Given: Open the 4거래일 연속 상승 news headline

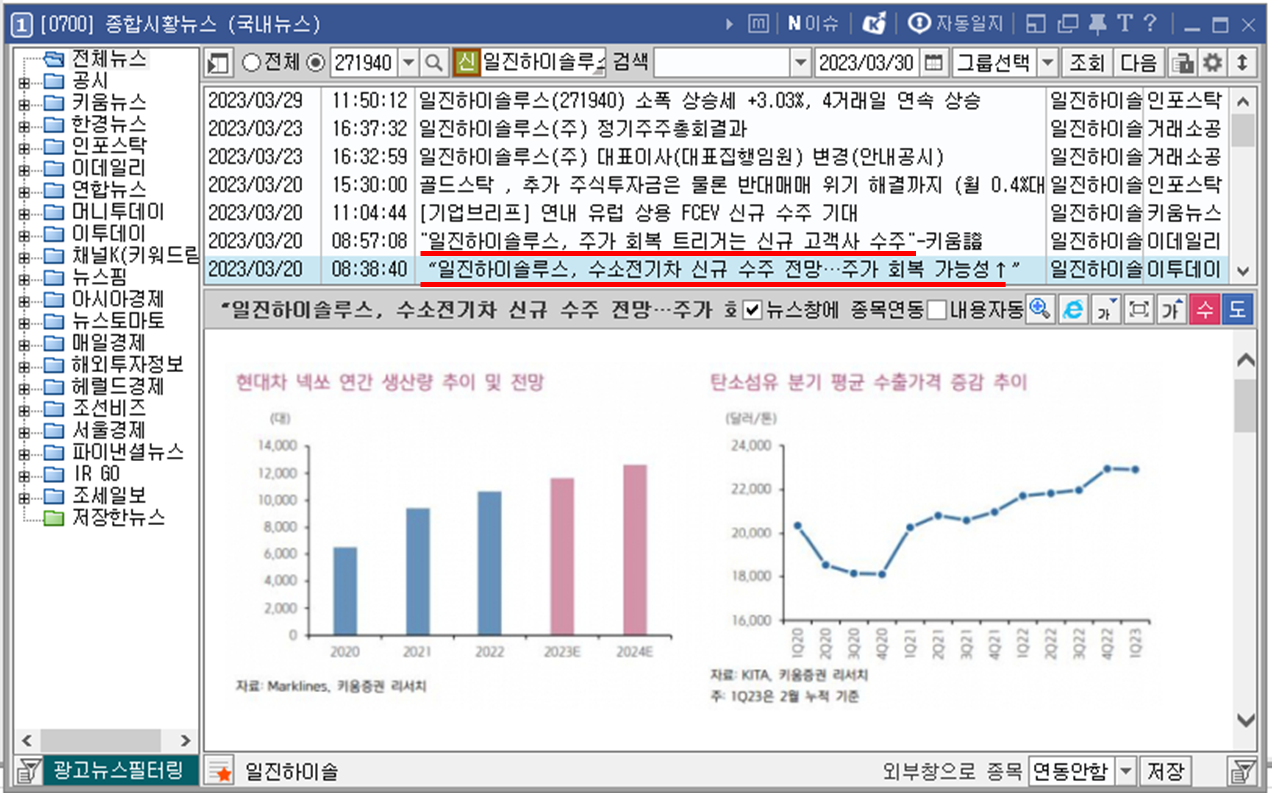Looking at the screenshot, I should [701, 102].
